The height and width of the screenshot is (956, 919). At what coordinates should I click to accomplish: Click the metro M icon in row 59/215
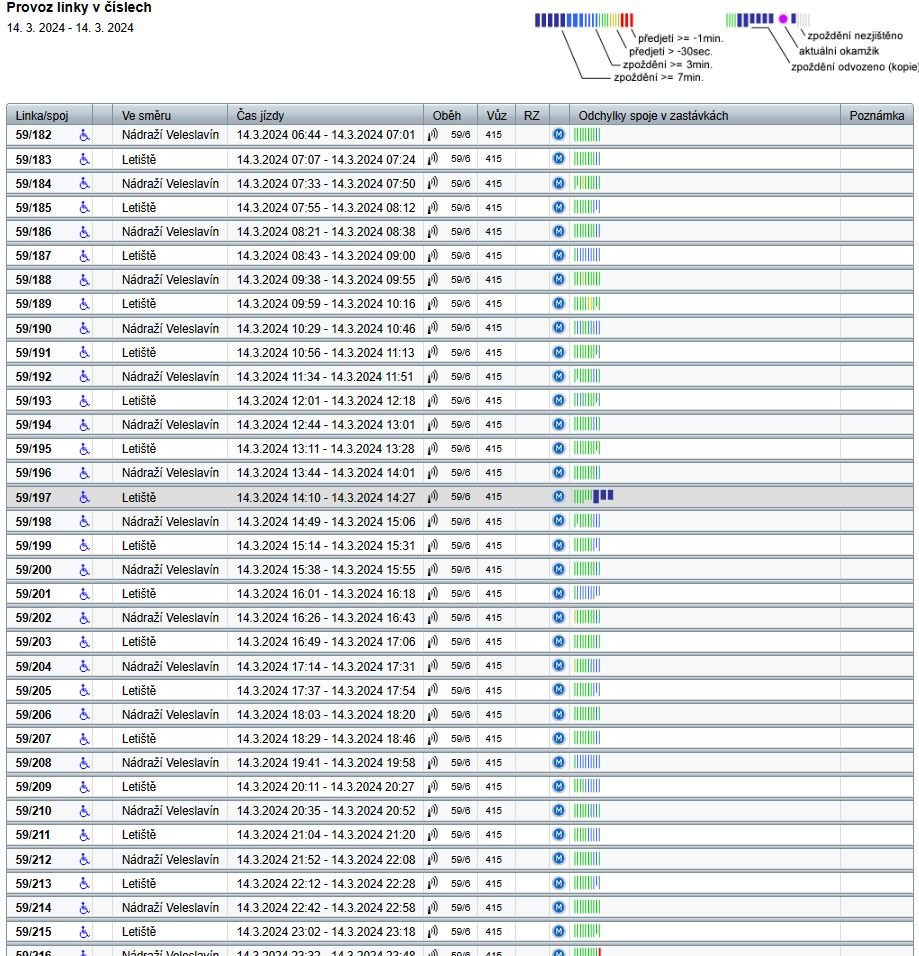pos(559,931)
